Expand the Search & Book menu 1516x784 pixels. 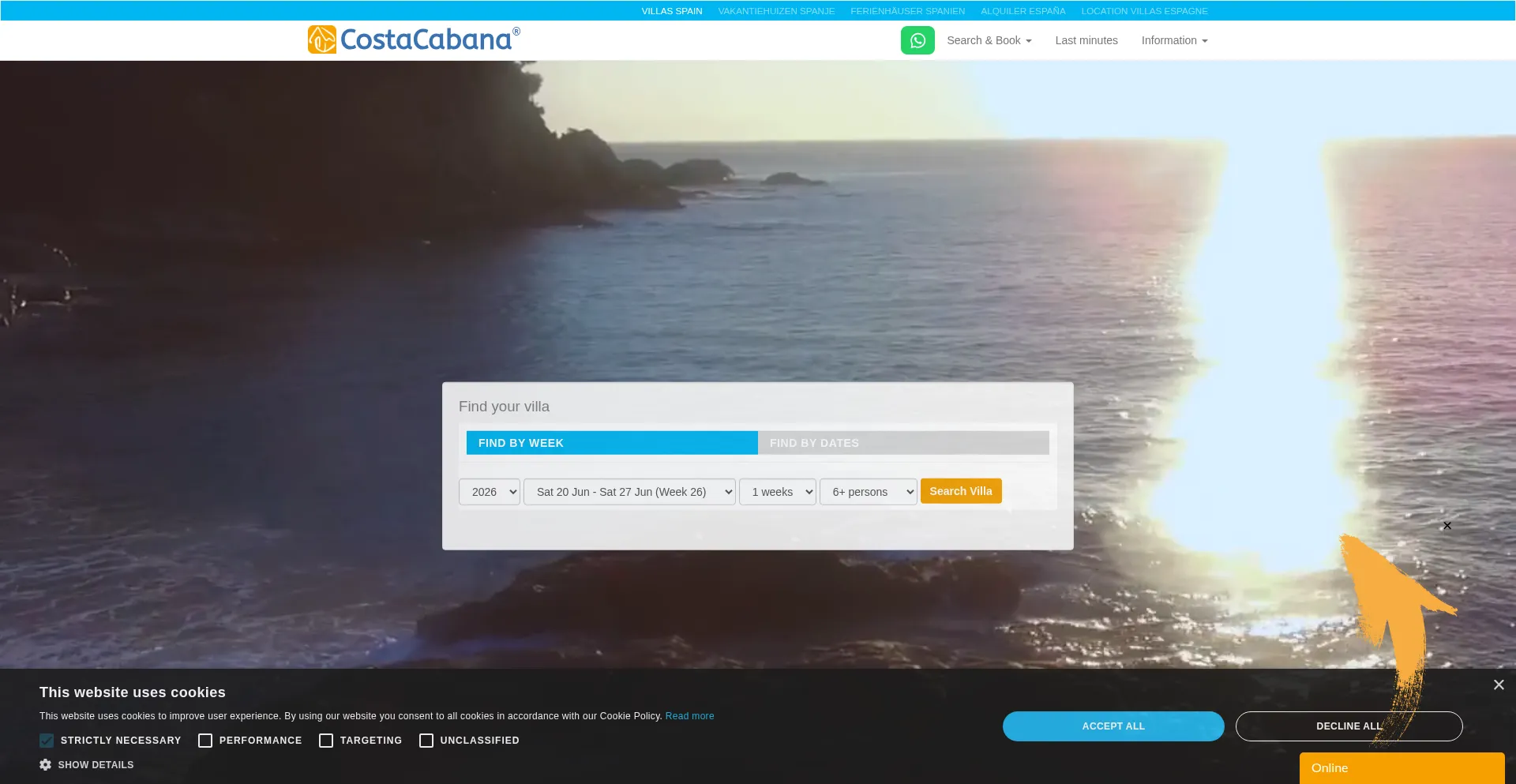coord(989,40)
